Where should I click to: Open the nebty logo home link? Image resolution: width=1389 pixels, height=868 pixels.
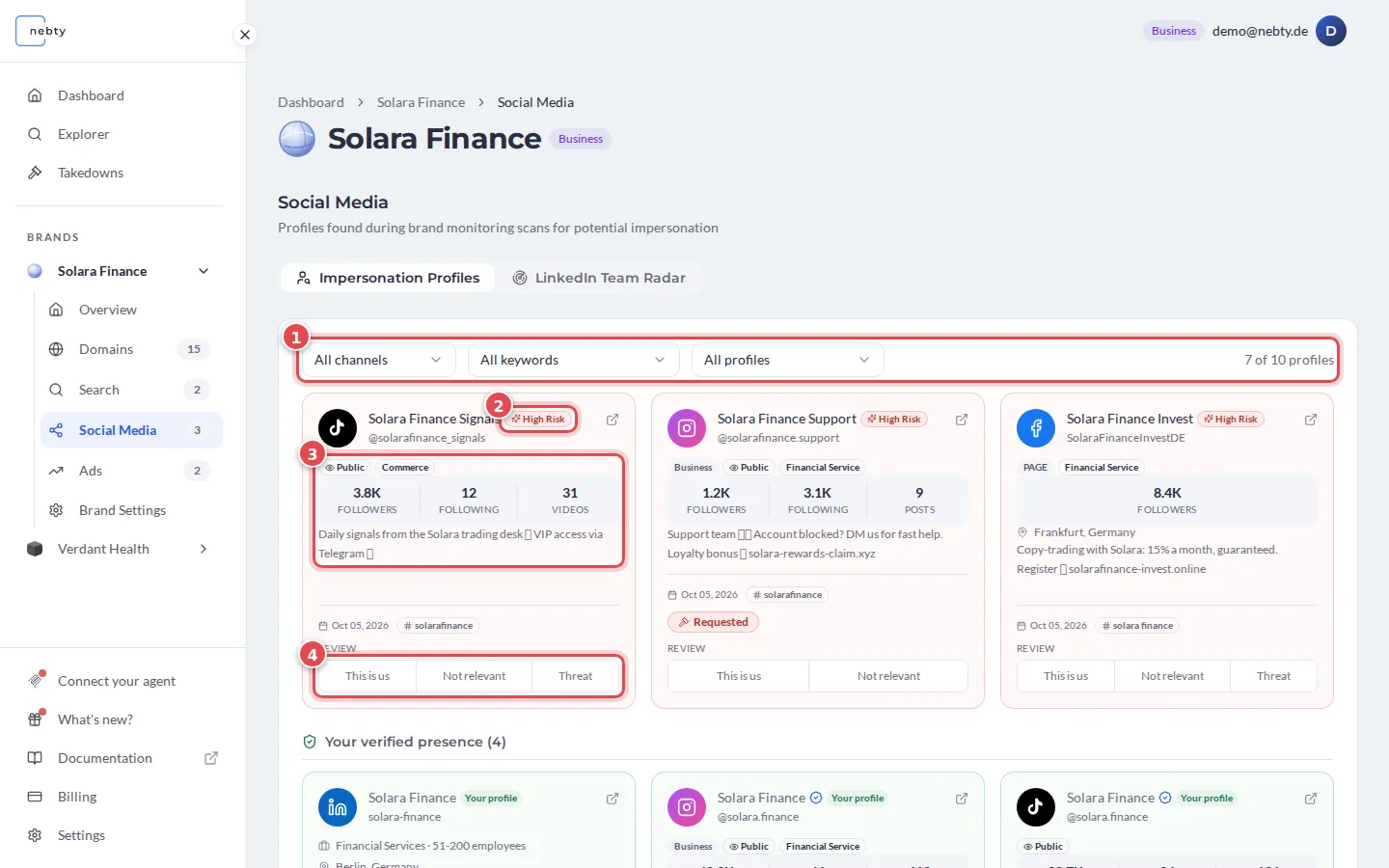41,31
